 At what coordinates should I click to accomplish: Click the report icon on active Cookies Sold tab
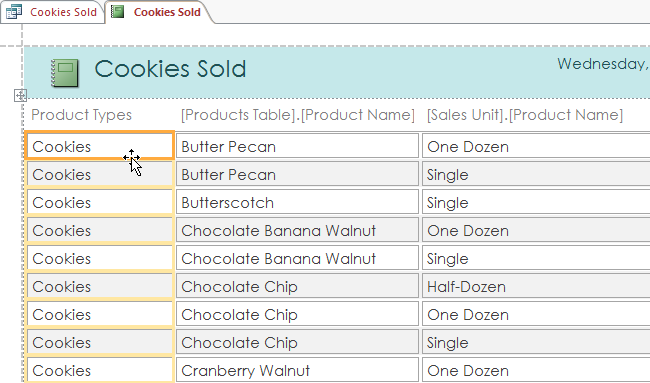118,12
